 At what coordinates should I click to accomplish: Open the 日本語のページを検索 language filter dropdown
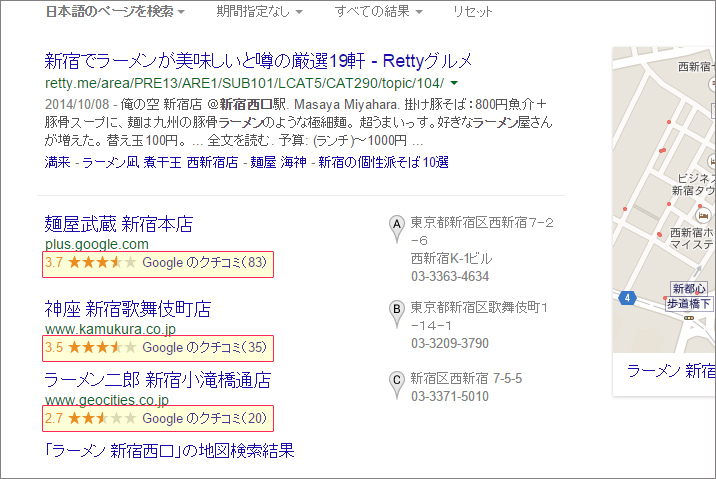click(x=115, y=11)
